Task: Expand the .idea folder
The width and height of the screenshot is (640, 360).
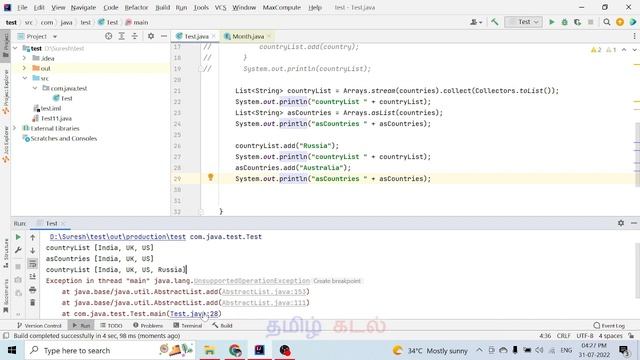Action: click(x=24, y=58)
